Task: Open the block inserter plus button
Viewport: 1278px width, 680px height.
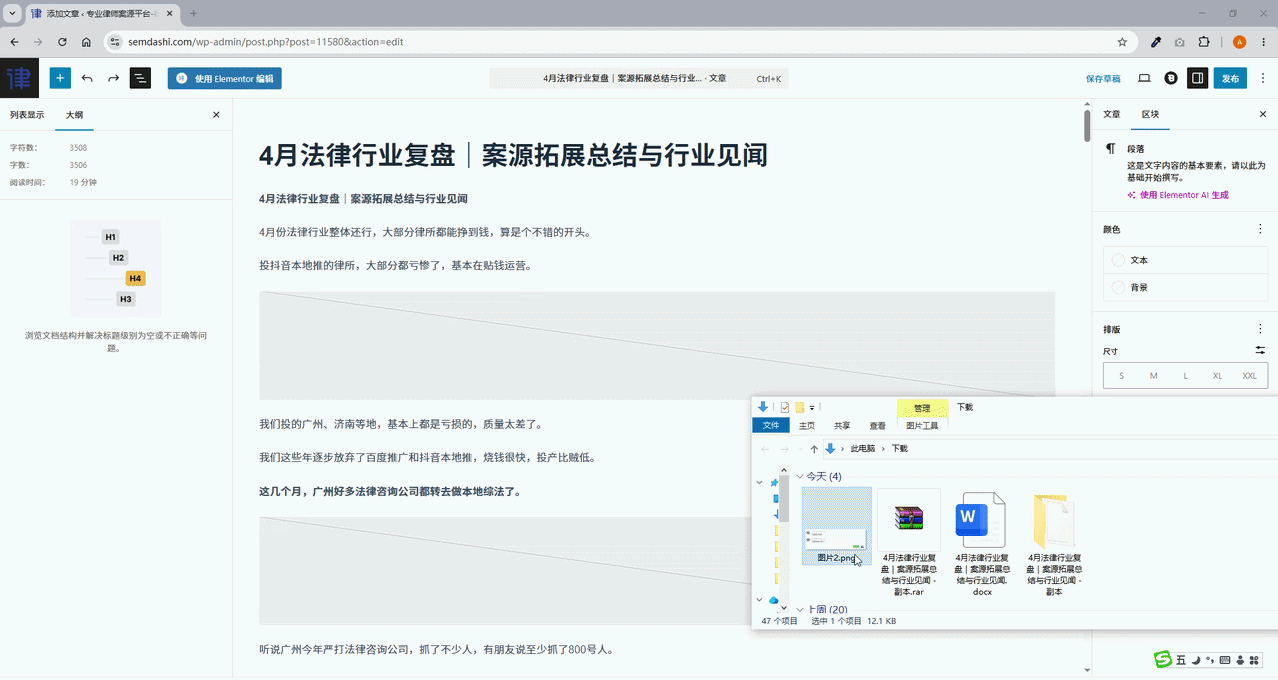Action: coord(60,78)
